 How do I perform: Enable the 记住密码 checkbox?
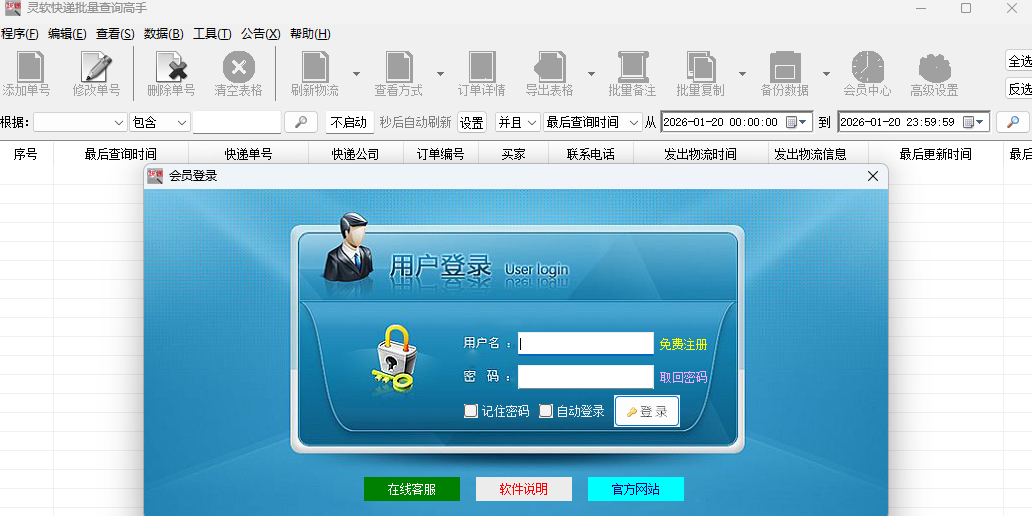point(471,411)
